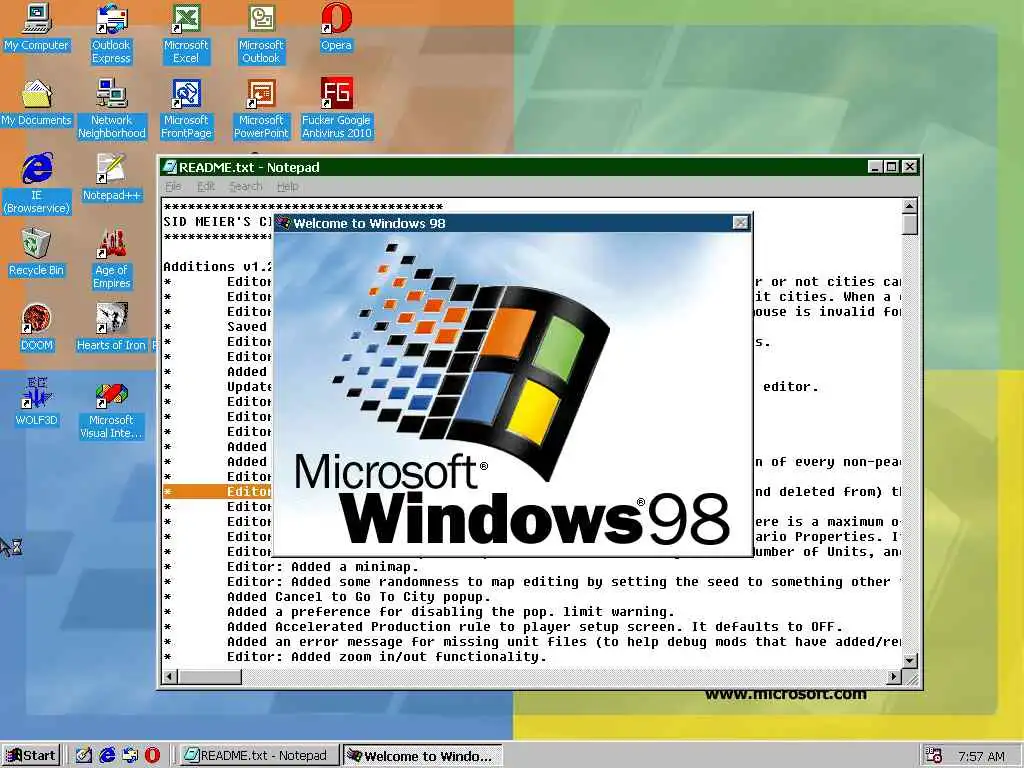
Task: Click Notepad vertical scrollbar down arrow
Action: click(909, 661)
